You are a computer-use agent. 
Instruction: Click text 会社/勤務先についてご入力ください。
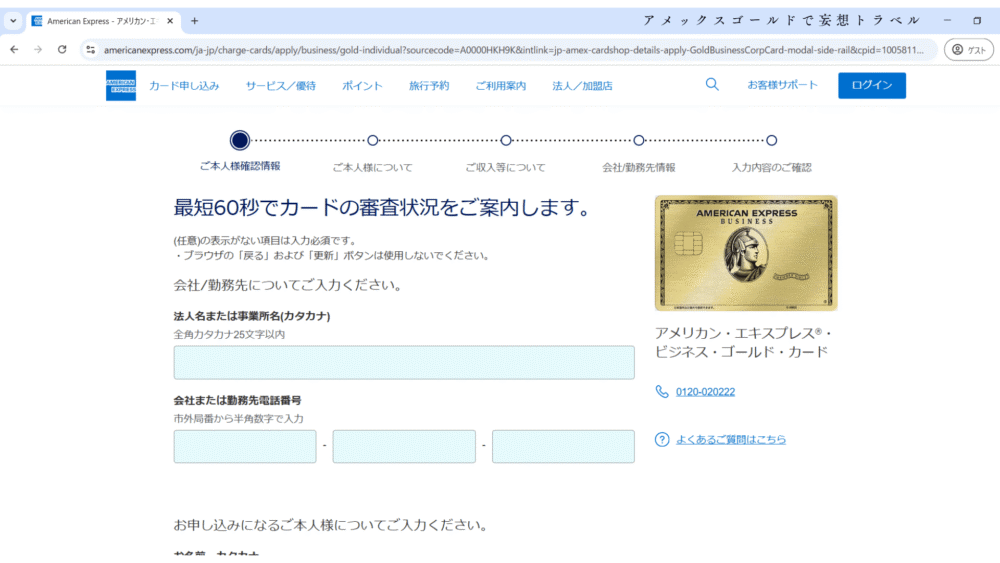tap(290, 285)
